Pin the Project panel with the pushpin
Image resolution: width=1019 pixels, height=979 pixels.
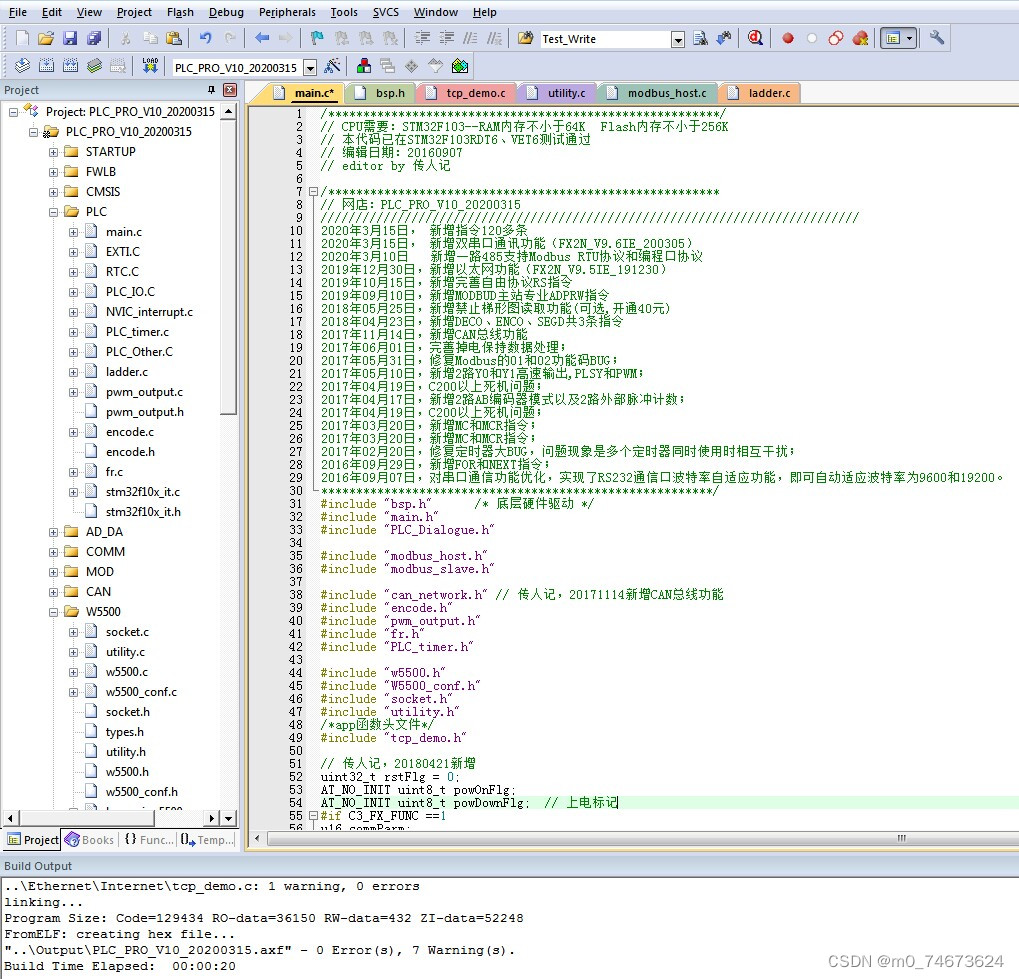pos(211,90)
